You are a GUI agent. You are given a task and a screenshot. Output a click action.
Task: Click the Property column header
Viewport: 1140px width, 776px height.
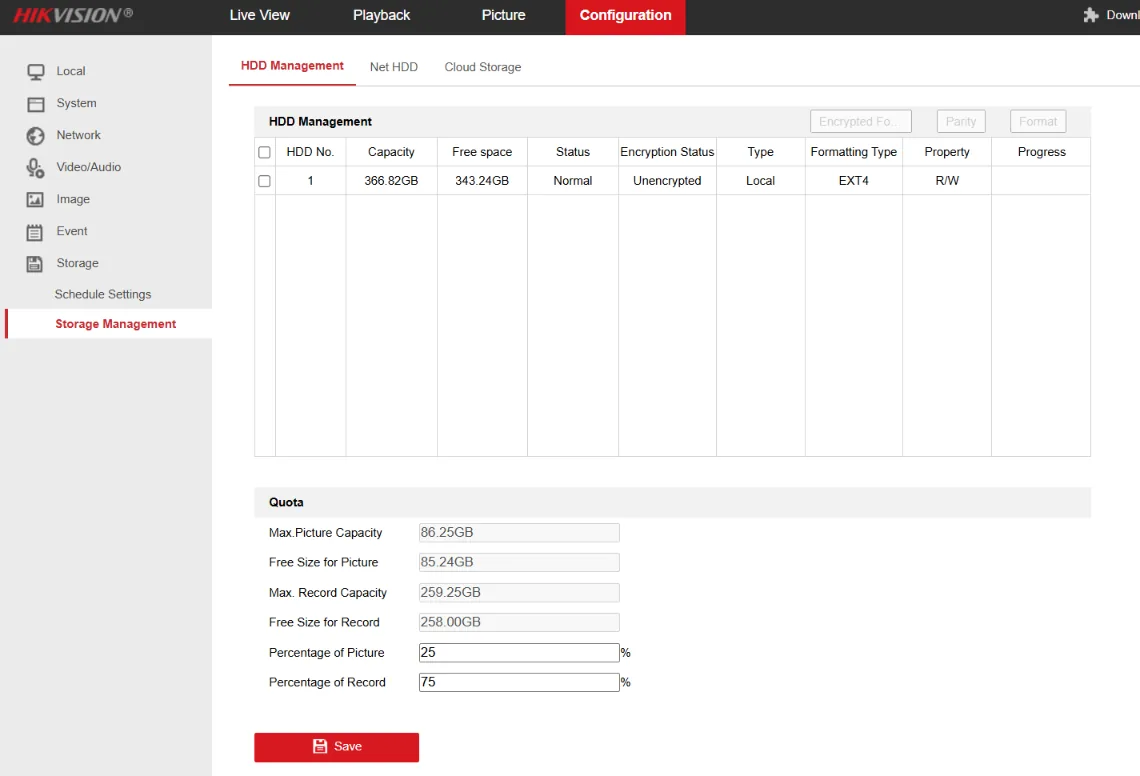[947, 152]
